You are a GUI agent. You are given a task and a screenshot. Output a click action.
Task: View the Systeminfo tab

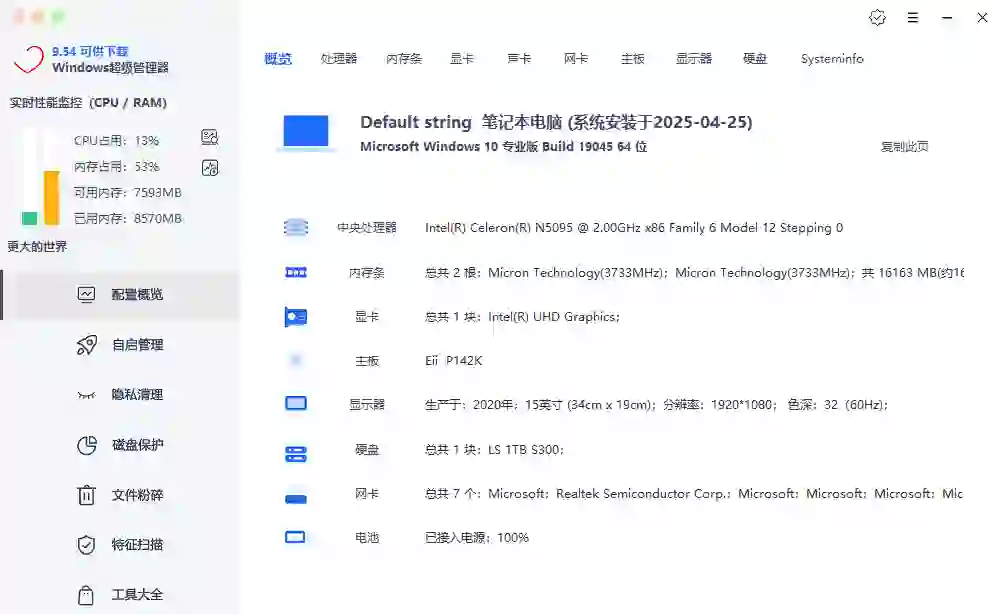pos(832,59)
